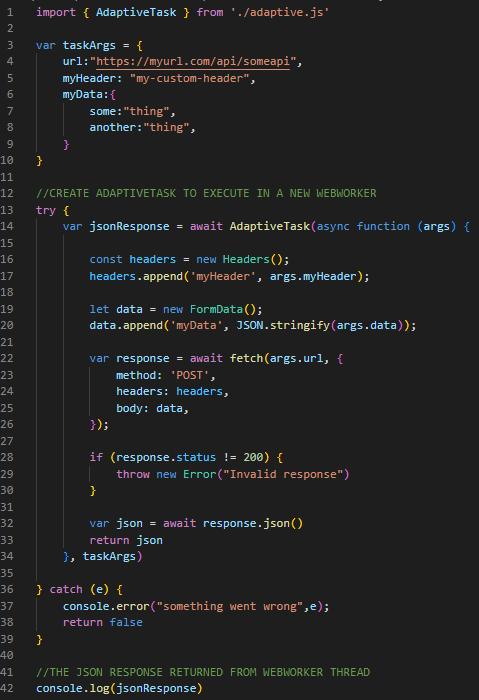479x700 pixels.
Task: Click the 'another' property key on line 8
Action: tap(112, 128)
